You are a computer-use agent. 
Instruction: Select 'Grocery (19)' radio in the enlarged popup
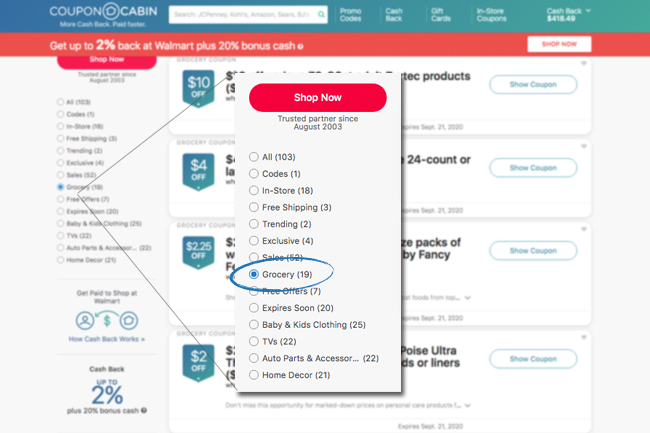tap(254, 274)
